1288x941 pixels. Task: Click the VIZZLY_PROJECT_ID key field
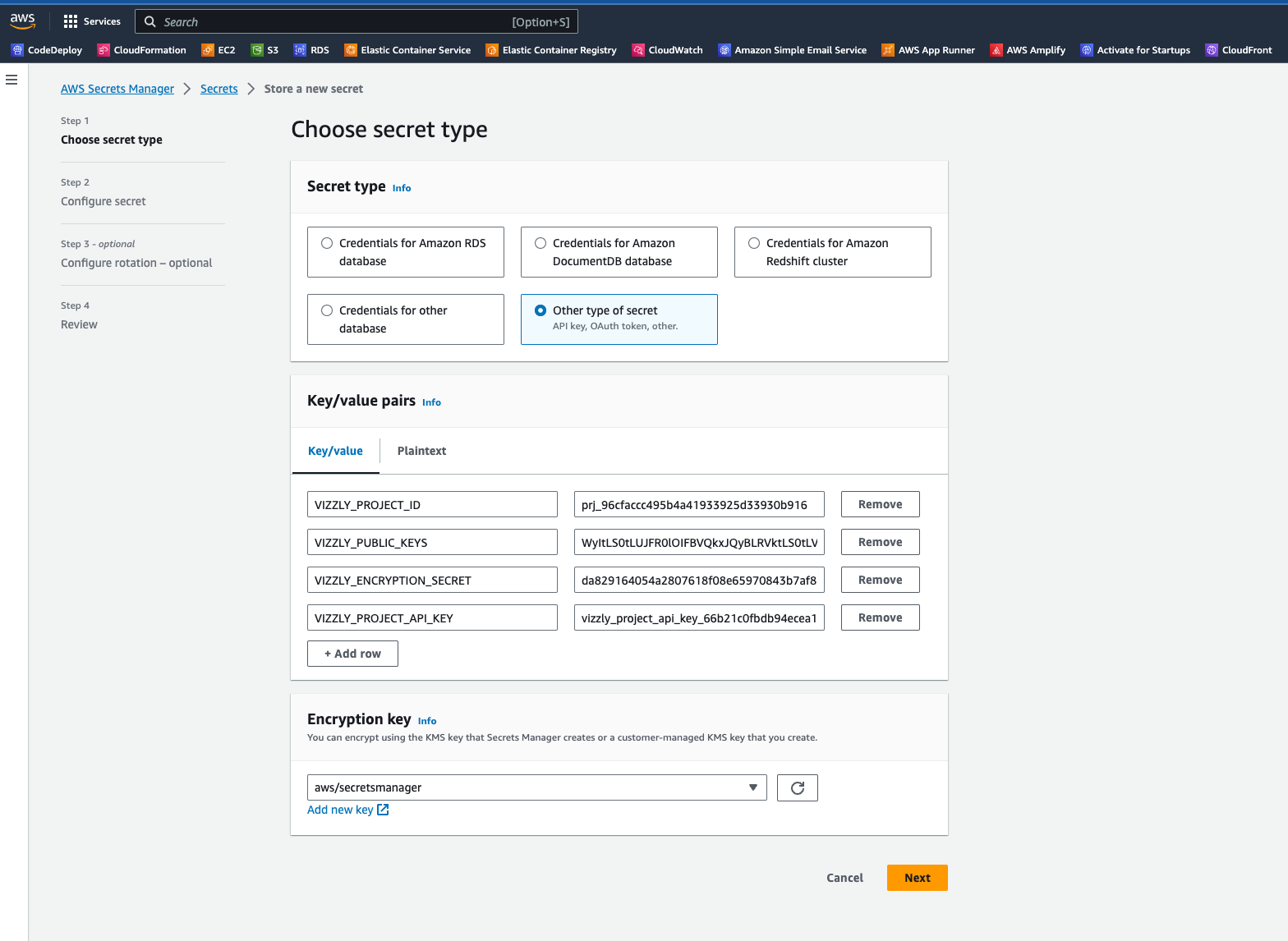pos(432,504)
